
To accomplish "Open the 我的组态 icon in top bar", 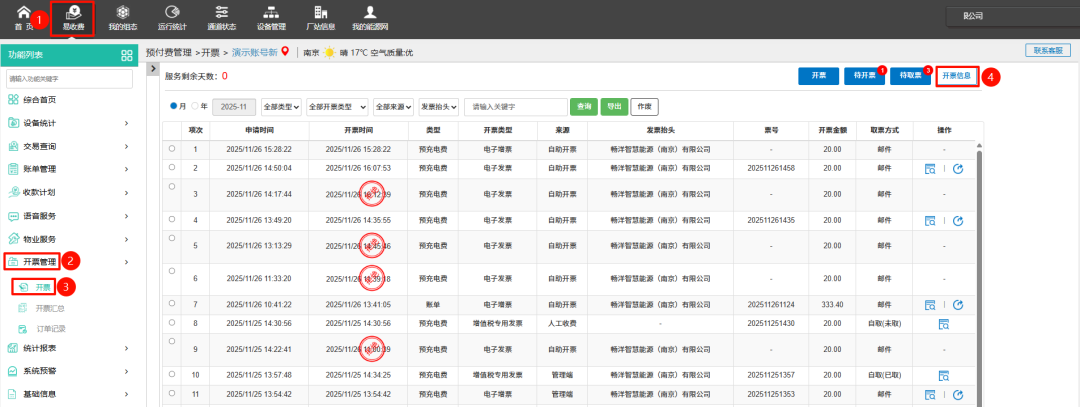I will [123, 12].
